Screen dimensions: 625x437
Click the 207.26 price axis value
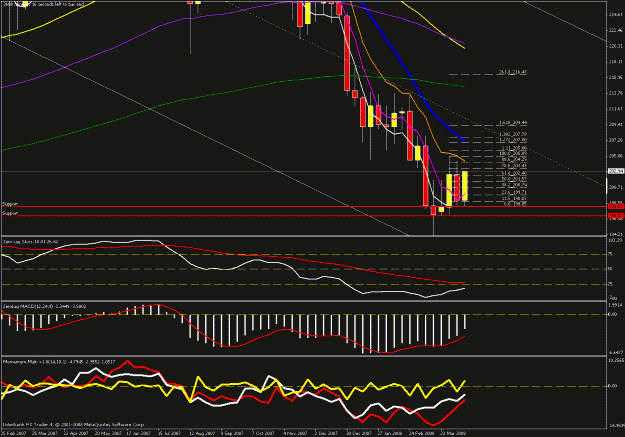[x=616, y=140]
